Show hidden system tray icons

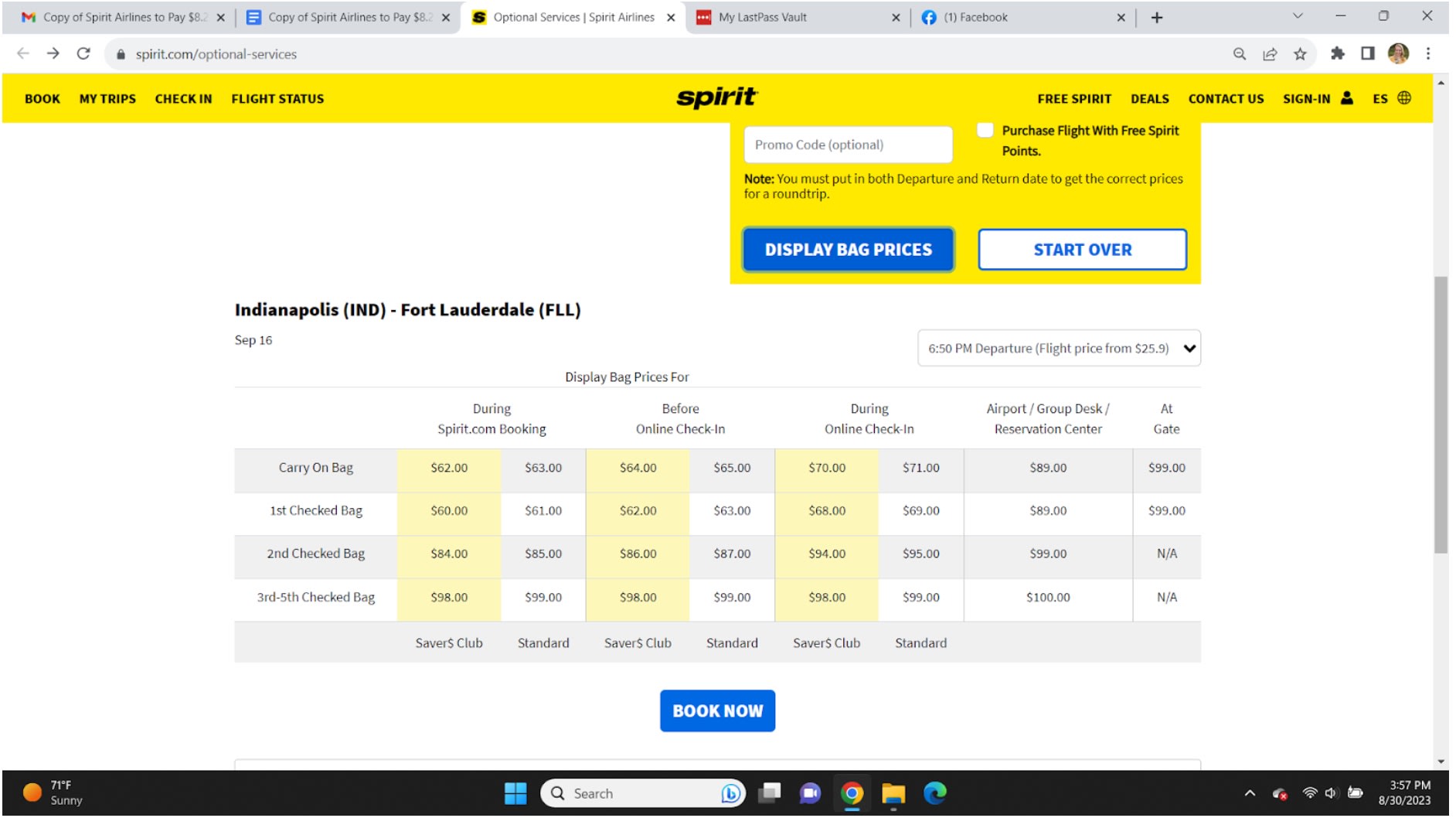point(1250,794)
